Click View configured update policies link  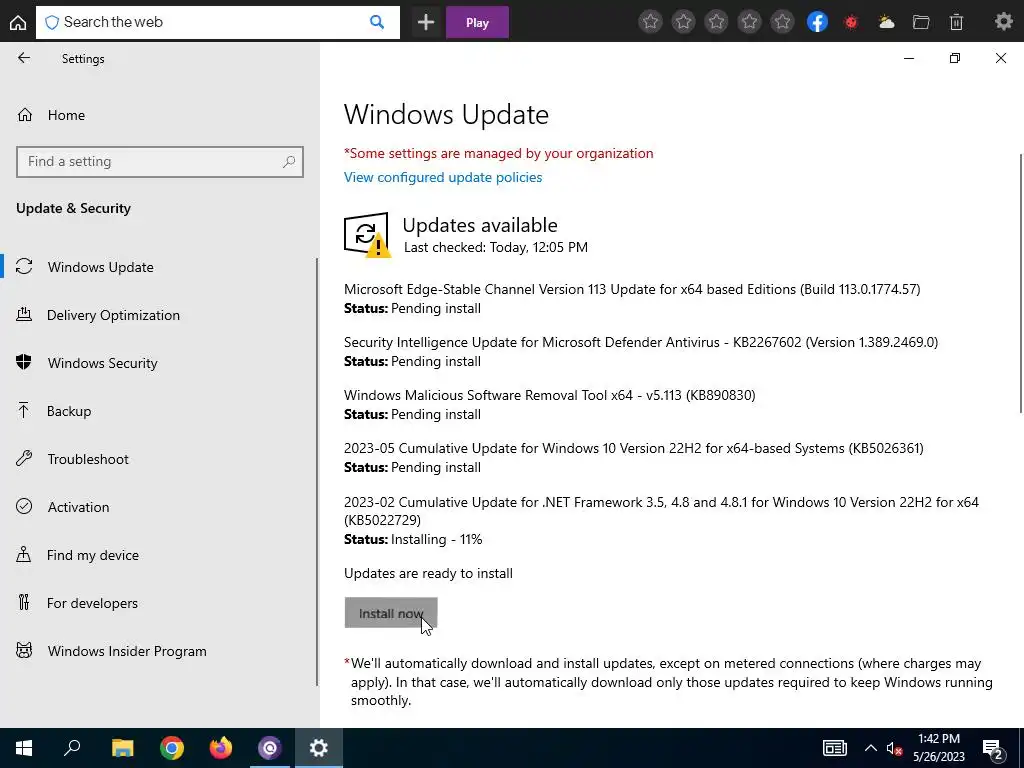point(443,177)
